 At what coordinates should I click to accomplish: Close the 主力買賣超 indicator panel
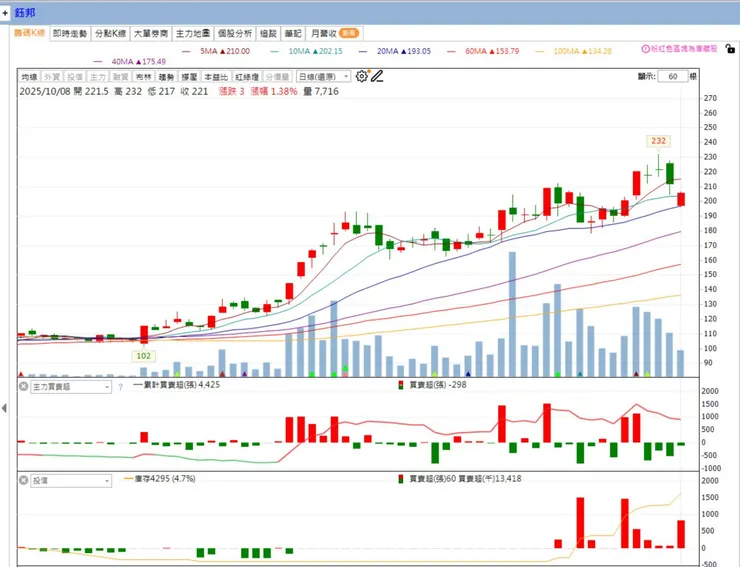tap(23, 387)
